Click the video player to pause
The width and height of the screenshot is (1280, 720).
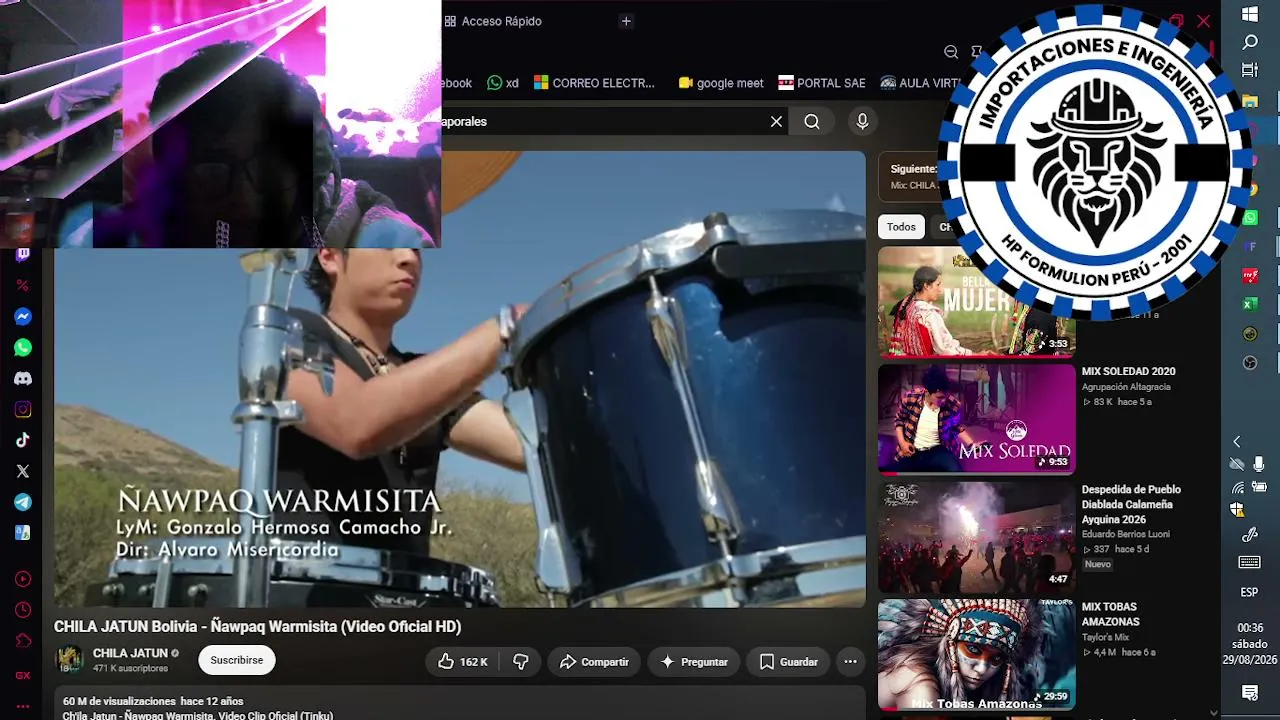(x=459, y=380)
